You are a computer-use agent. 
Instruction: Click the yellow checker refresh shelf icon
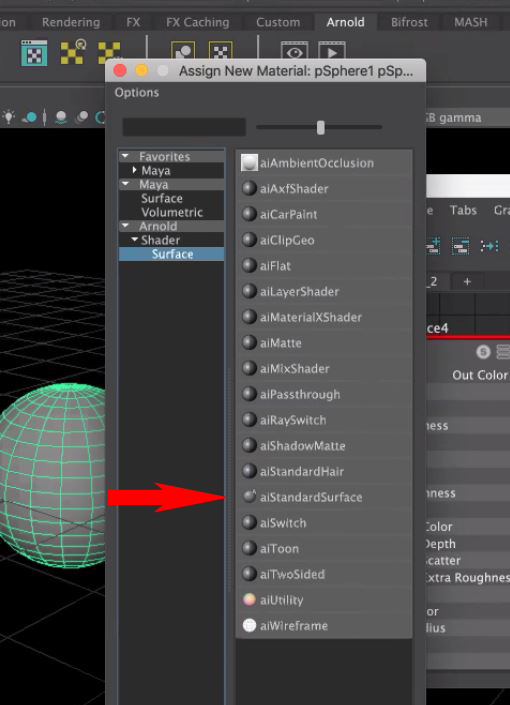click(73, 51)
